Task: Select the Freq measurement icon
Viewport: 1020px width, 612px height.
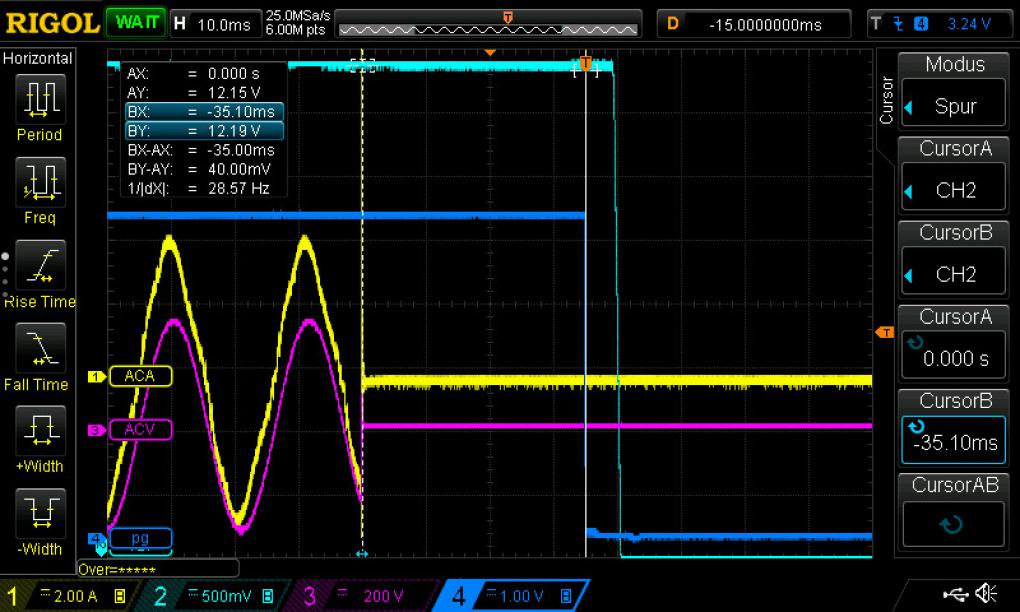Action: pyautogui.click(x=40, y=181)
